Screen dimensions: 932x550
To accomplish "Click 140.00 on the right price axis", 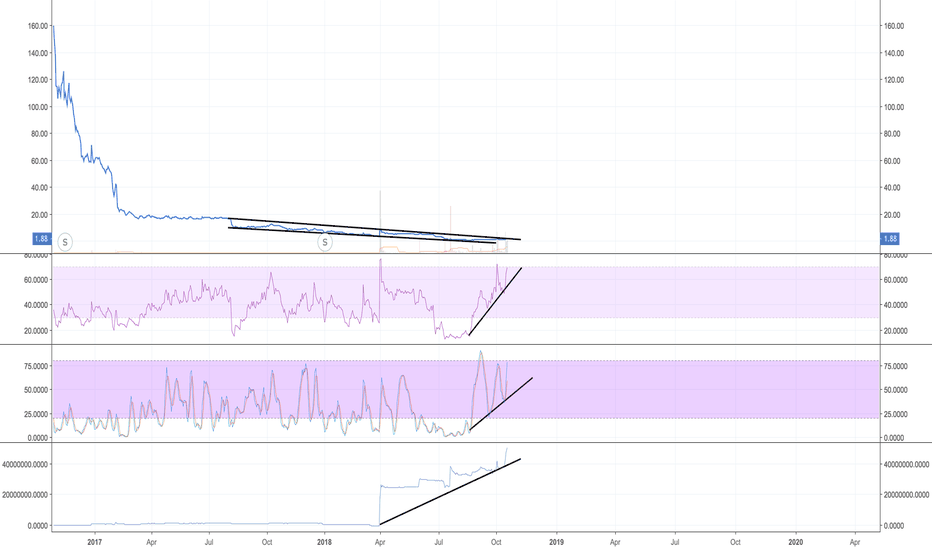I will (x=894, y=53).
